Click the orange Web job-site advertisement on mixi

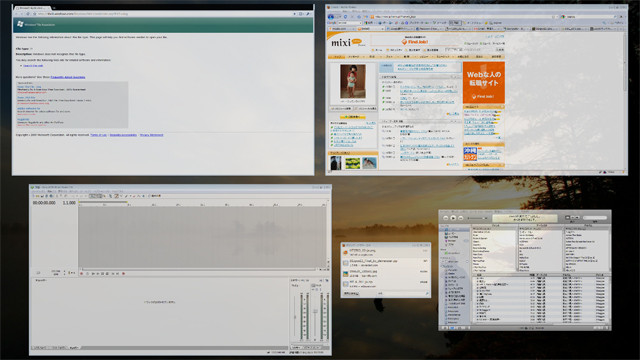tap(484, 82)
